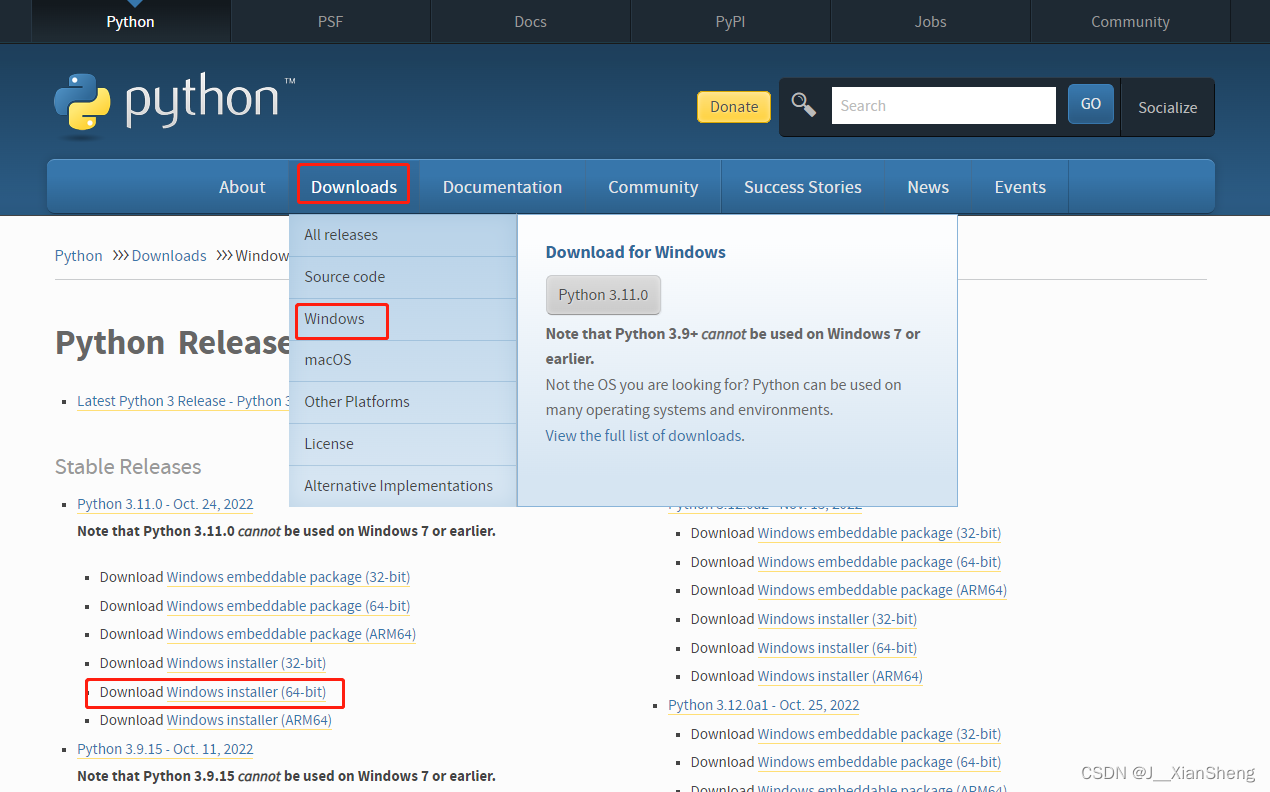Choose License from Downloads dropdown
This screenshot has height=792, width=1270.
click(x=403, y=444)
